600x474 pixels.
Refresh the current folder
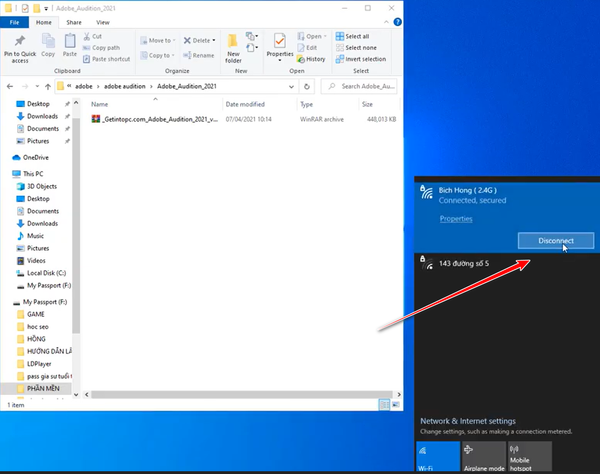(x=307, y=86)
